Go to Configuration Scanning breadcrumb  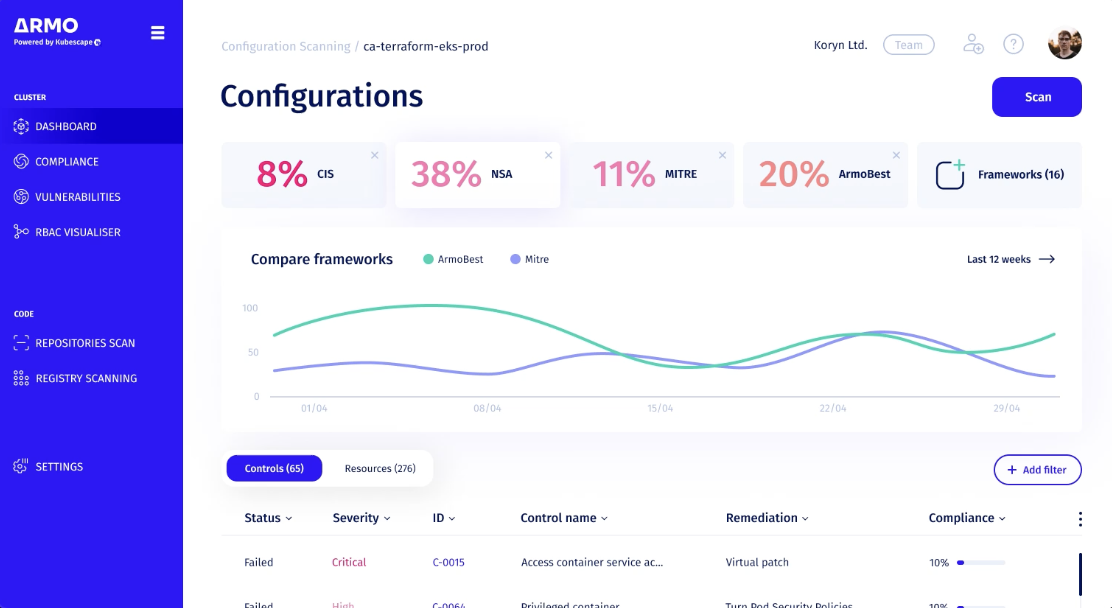point(286,46)
